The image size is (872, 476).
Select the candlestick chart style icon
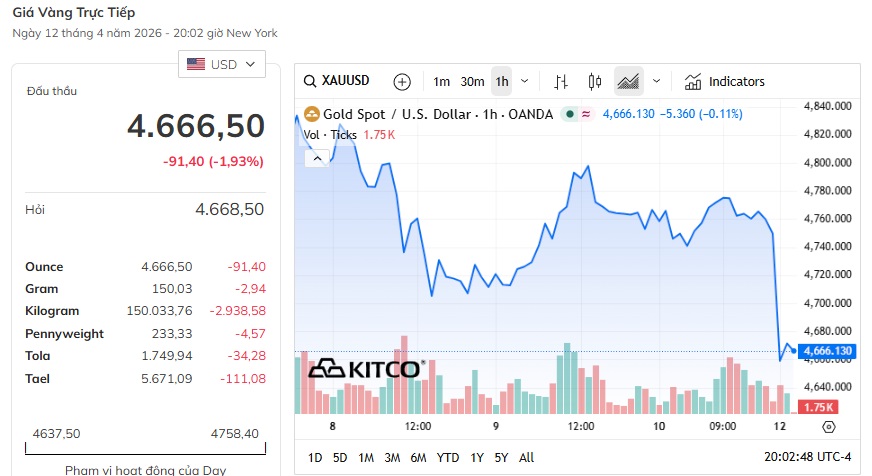pyautogui.click(x=595, y=81)
